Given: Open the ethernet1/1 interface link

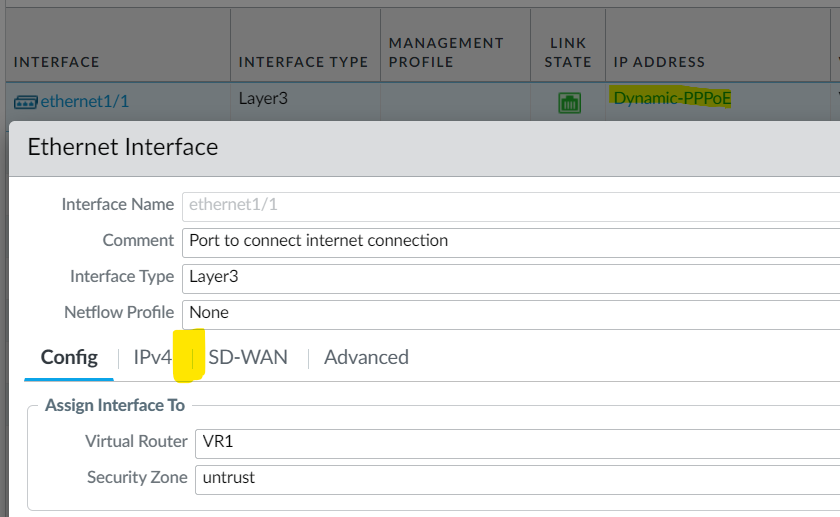Looking at the screenshot, I should click(84, 101).
